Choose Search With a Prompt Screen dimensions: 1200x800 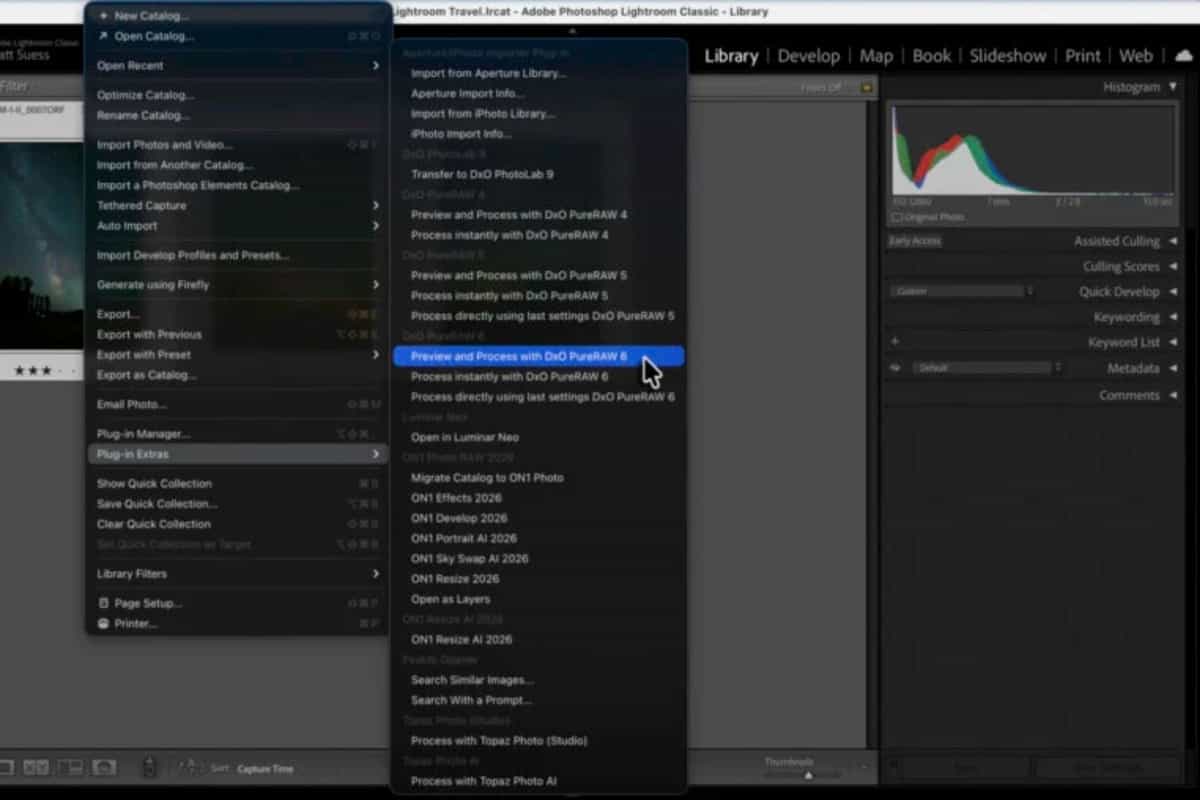coord(539,700)
